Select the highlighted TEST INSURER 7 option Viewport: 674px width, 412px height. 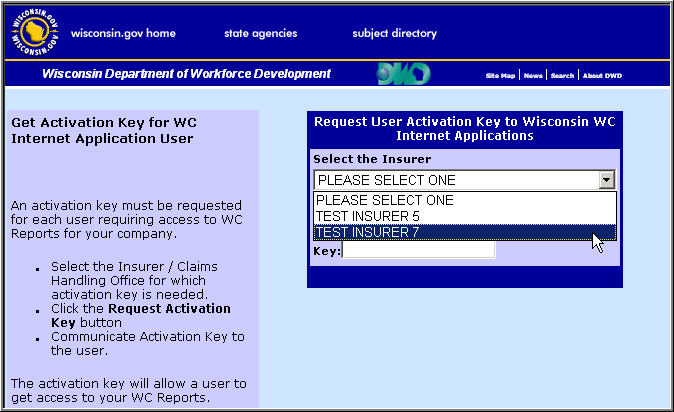367,232
